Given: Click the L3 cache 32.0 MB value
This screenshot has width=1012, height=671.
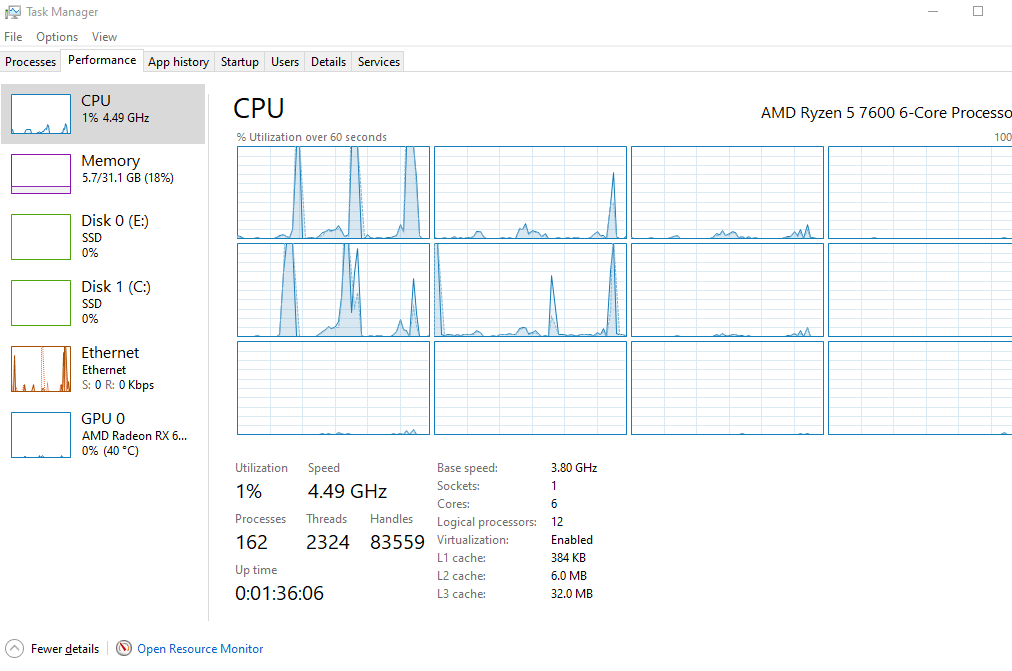Looking at the screenshot, I should [x=572, y=594].
